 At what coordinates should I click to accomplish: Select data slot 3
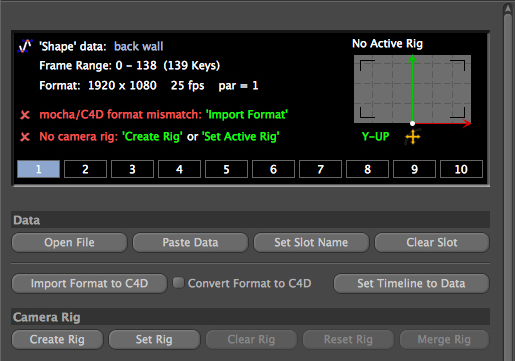132,169
